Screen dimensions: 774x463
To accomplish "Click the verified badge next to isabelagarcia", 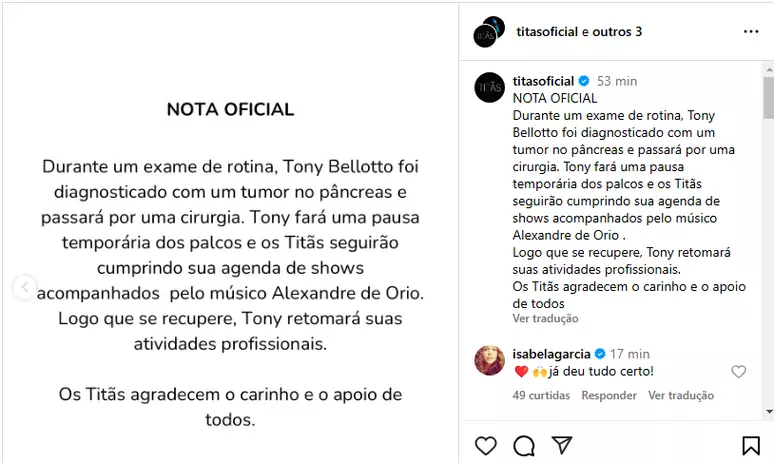I will [x=600, y=354].
